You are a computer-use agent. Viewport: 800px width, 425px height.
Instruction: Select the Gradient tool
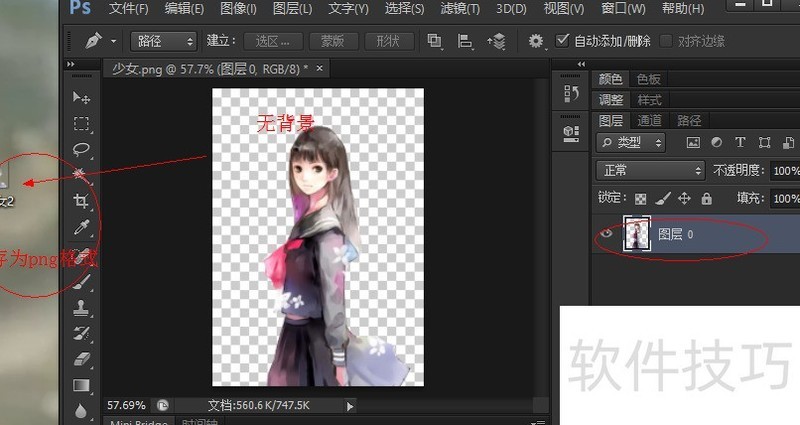(82, 385)
